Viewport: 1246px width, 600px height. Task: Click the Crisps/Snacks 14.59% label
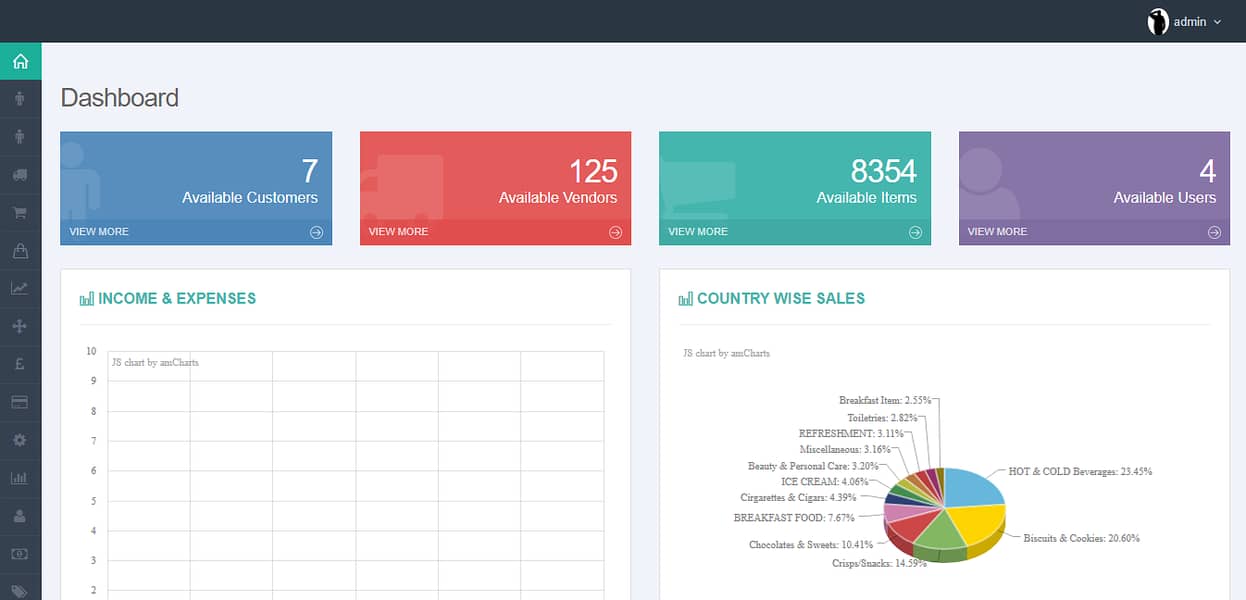[879, 563]
